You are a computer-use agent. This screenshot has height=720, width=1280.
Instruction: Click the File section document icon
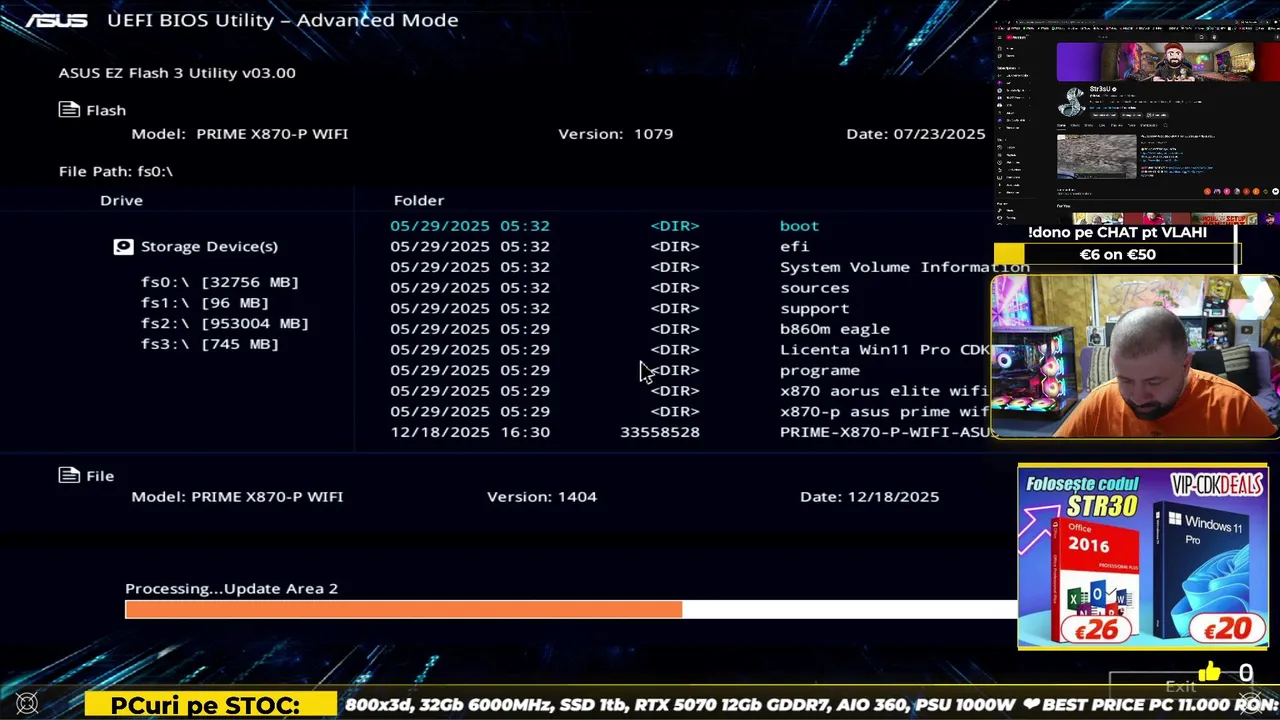coord(69,476)
